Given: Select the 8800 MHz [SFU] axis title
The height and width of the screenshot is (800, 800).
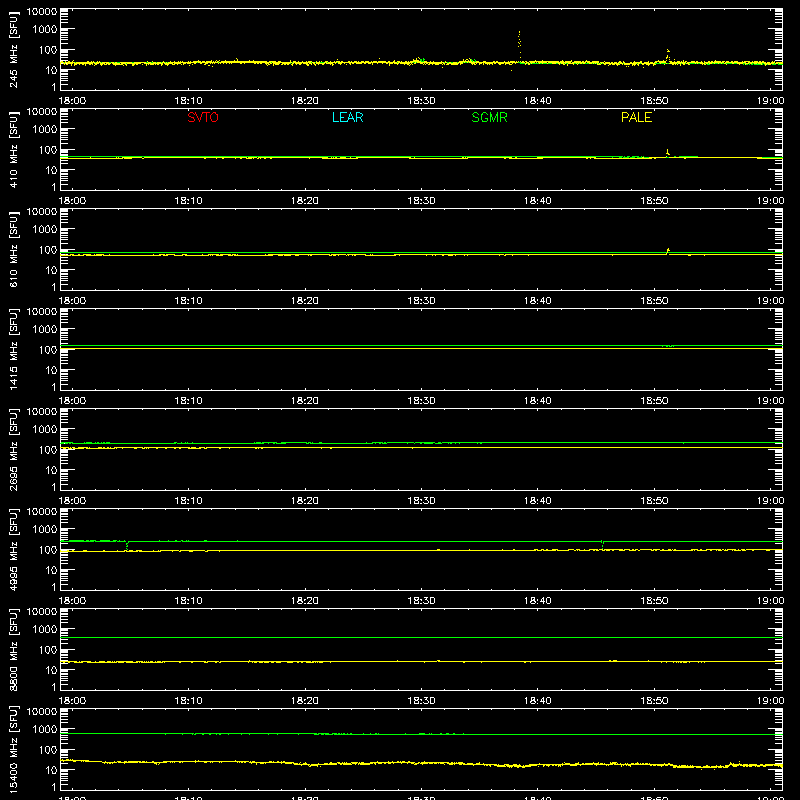Looking at the screenshot, I should coord(14,649).
